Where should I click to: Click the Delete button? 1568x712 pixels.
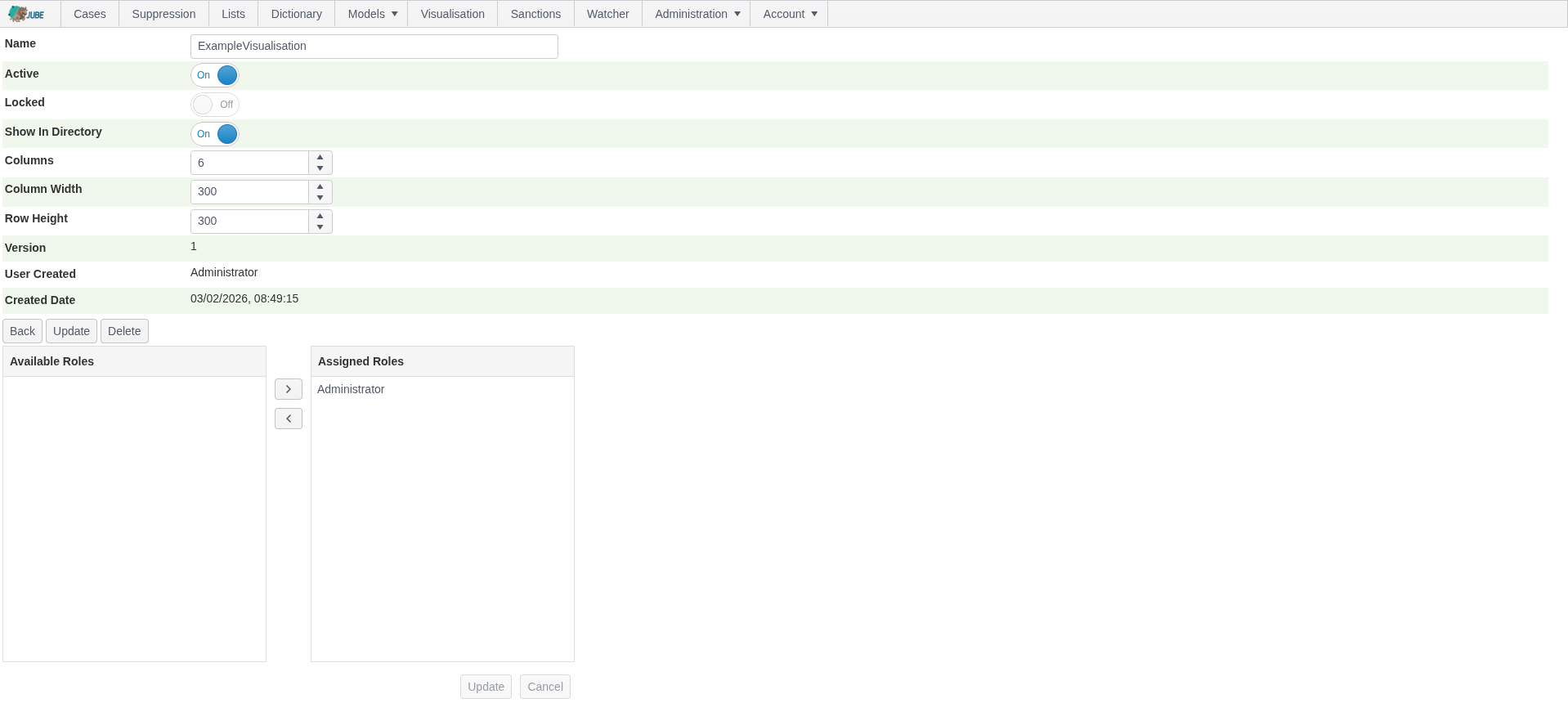tap(124, 331)
